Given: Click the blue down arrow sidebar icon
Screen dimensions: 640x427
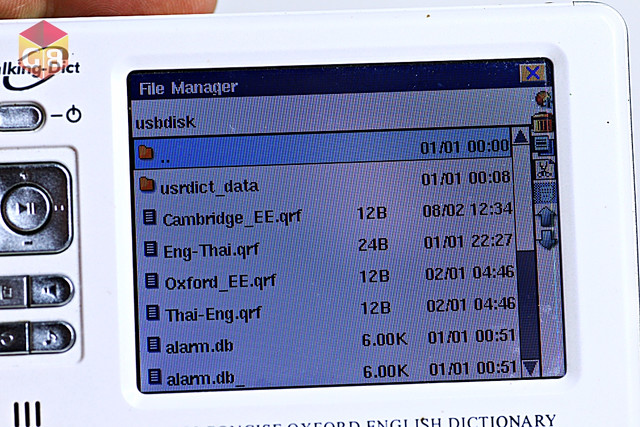Looking at the screenshot, I should 548,239.
